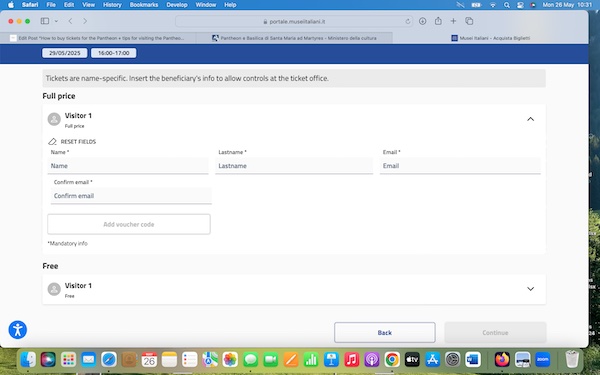600x375 pixels.
Task: Click the portale.museiitaliani.it address bar
Action: click(294, 21)
